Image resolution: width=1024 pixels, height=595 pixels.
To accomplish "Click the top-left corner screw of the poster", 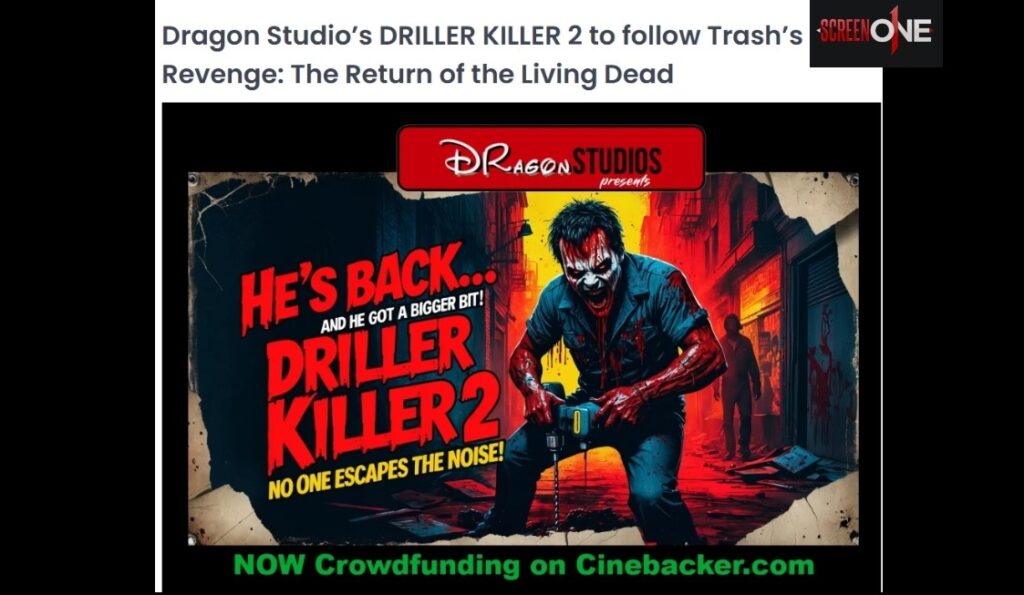I will pyautogui.click(x=194, y=180).
